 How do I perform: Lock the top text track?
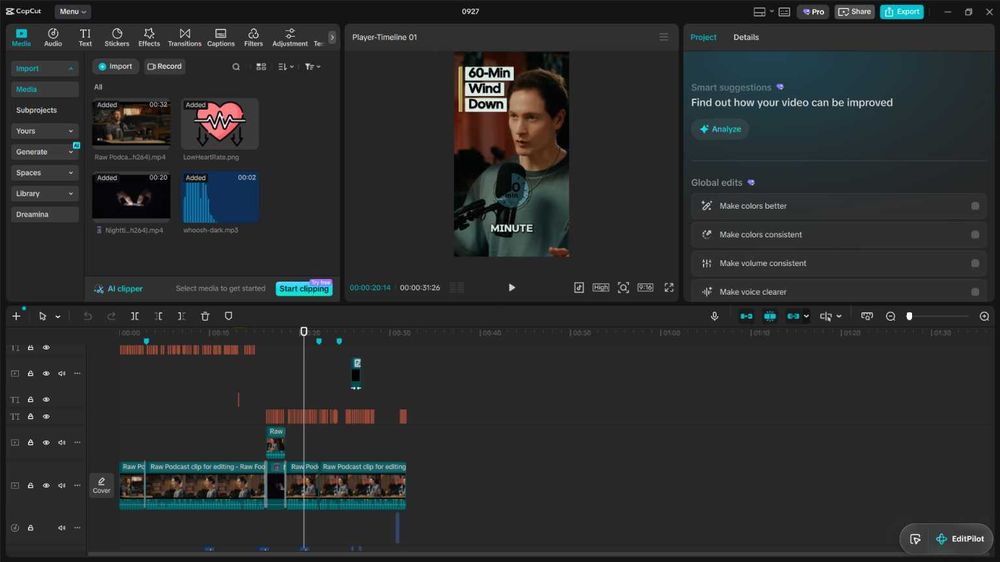(x=30, y=348)
